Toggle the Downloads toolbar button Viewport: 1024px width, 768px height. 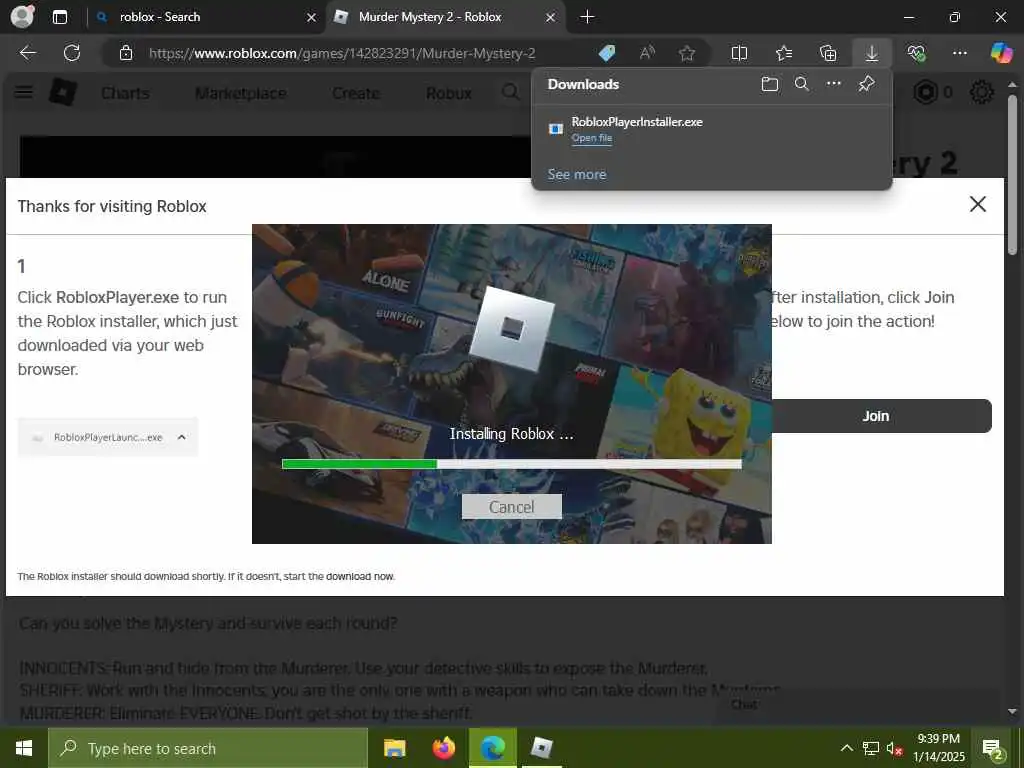pos(872,53)
